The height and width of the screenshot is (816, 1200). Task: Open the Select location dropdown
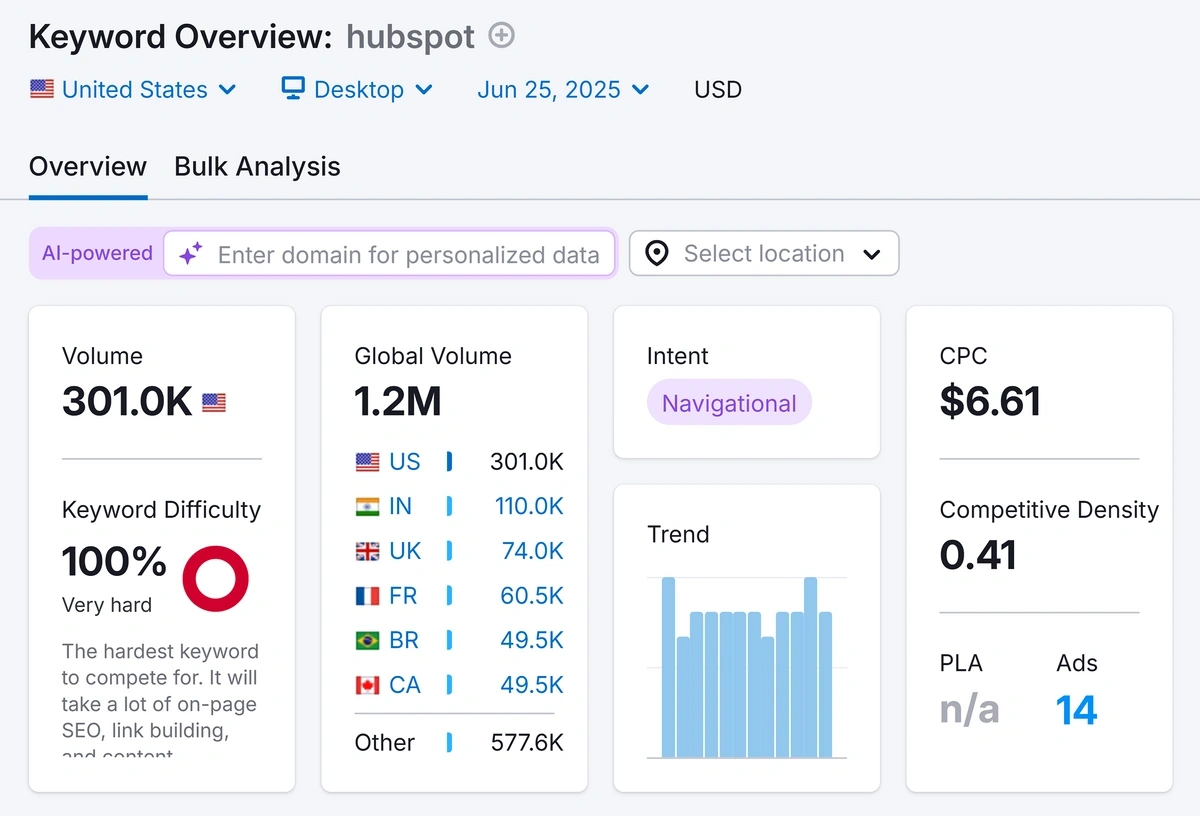pyautogui.click(x=764, y=253)
